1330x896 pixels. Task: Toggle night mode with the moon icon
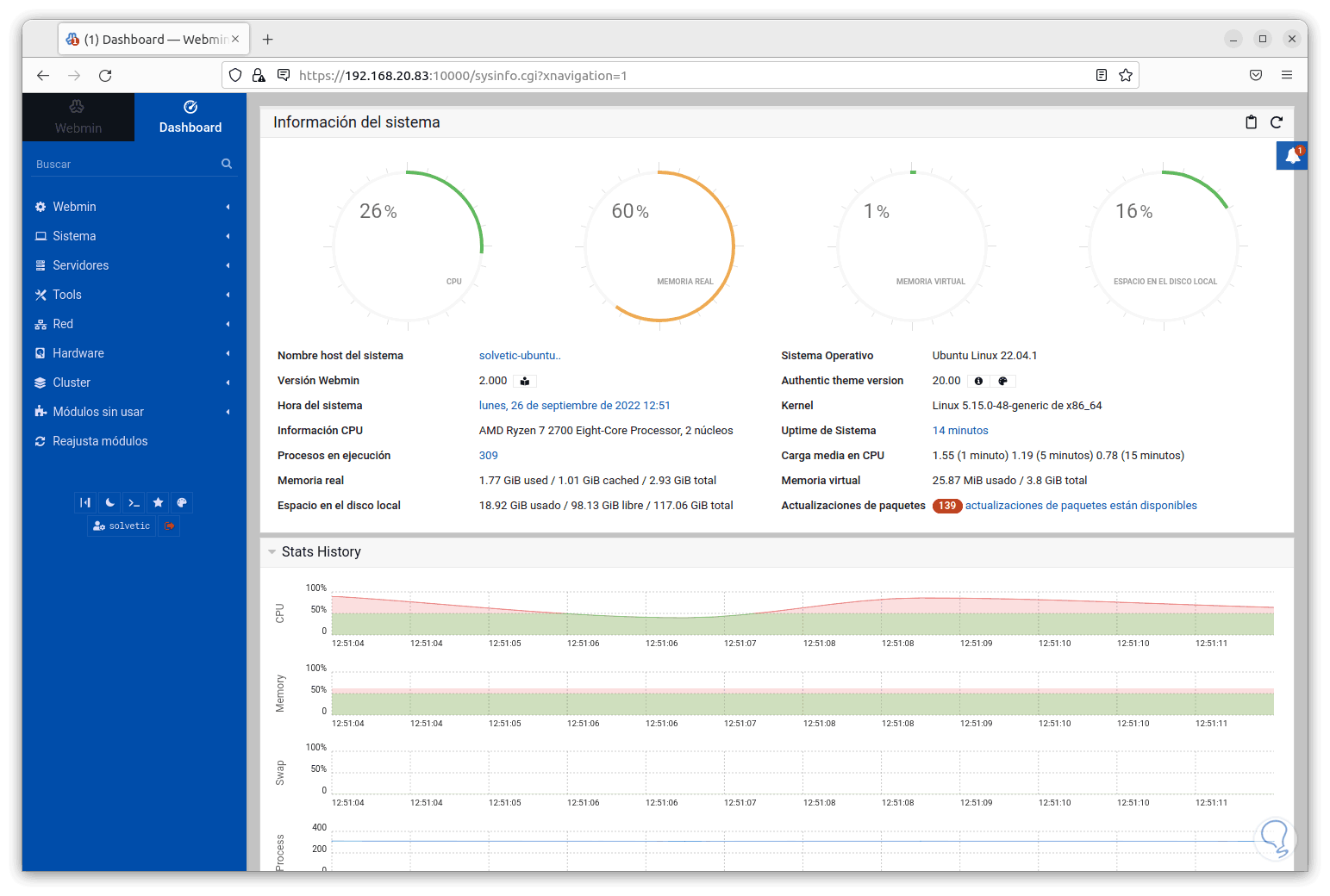(x=109, y=502)
